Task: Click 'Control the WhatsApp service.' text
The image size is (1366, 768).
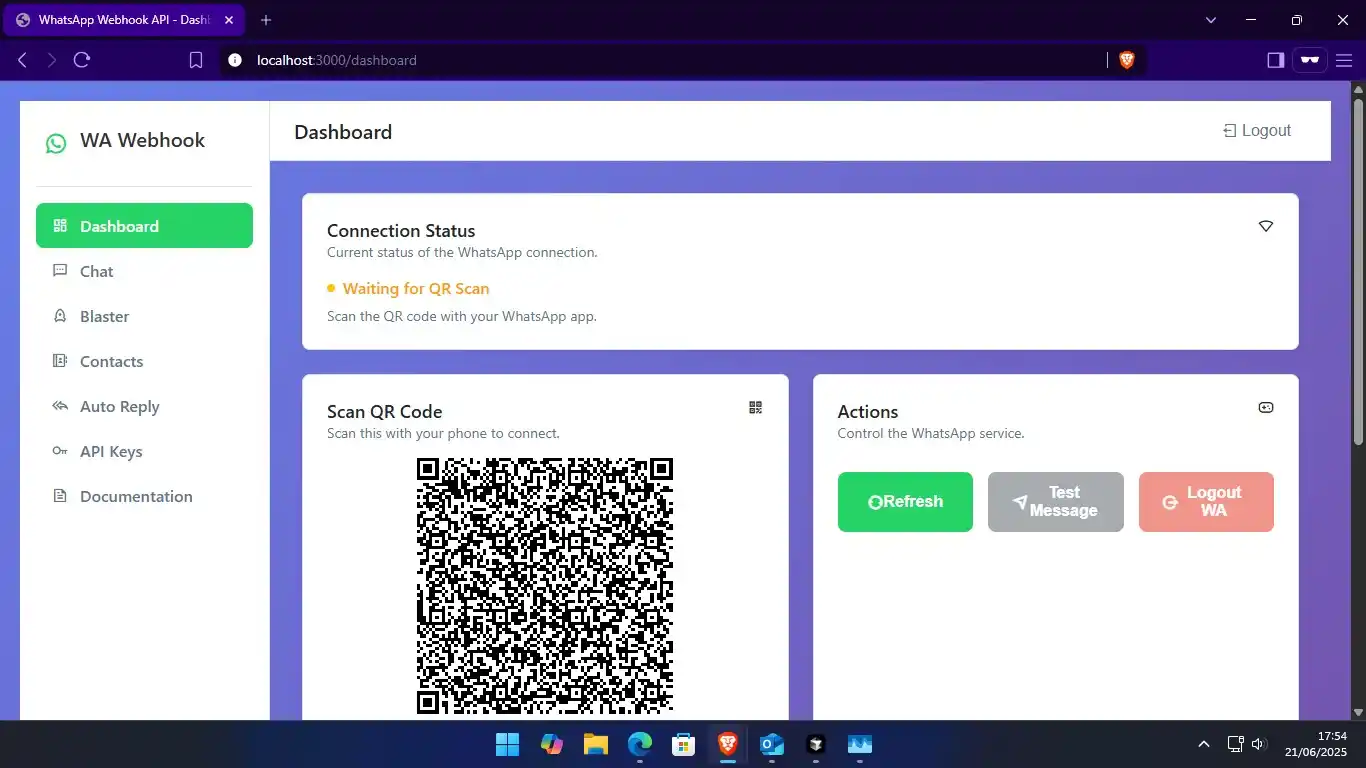Action: tap(931, 434)
